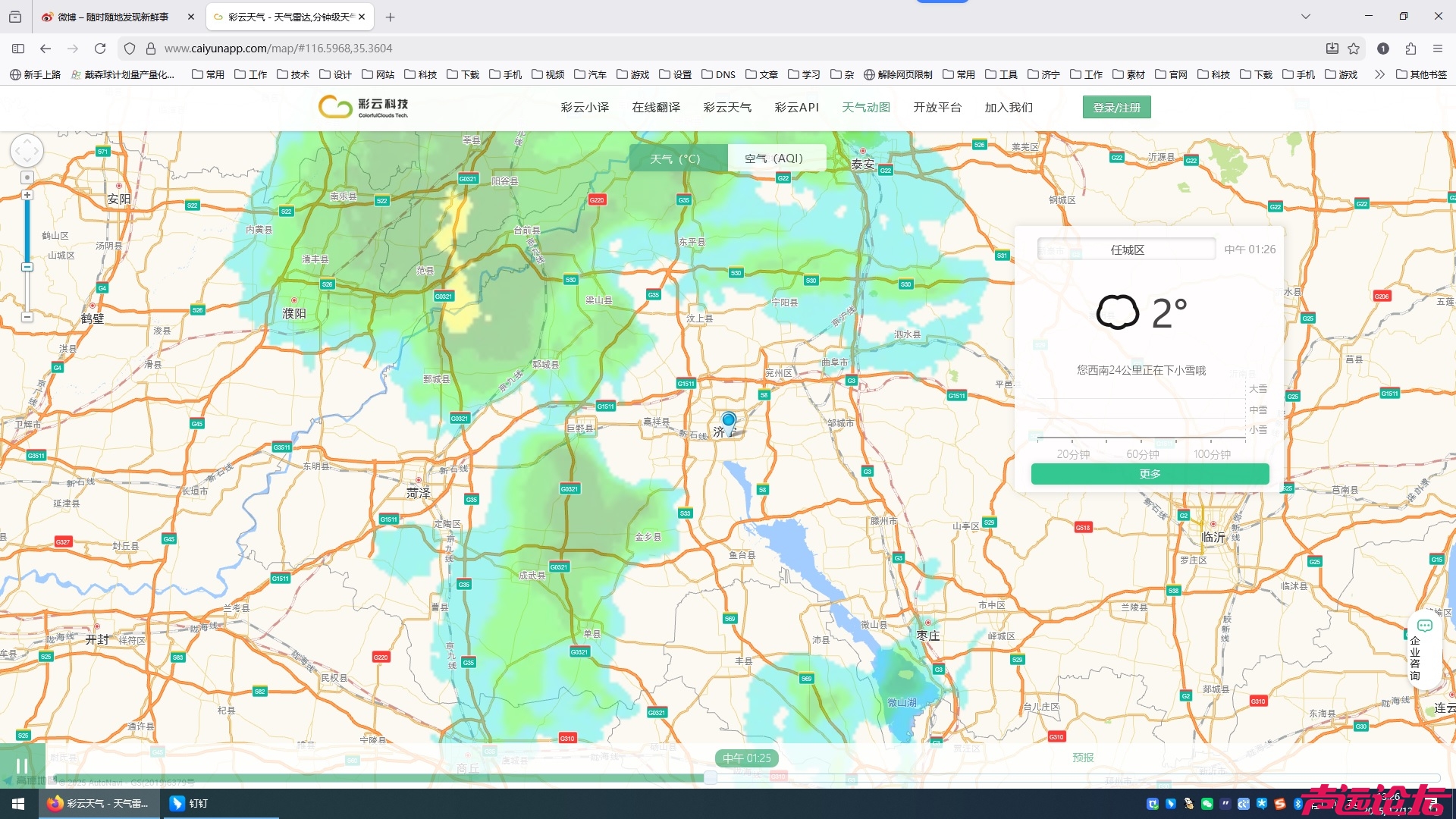Open the 其他书签 bookmarks folder

pos(1422,74)
